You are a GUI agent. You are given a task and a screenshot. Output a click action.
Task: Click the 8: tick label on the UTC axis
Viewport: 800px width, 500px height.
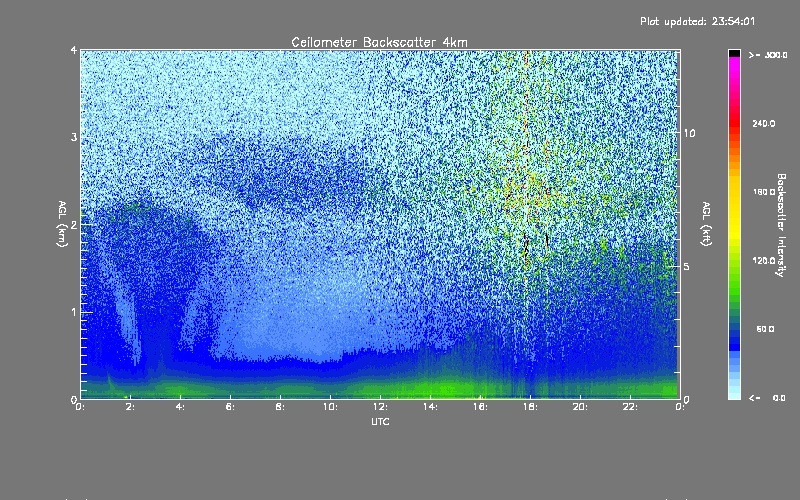pyautogui.click(x=280, y=407)
